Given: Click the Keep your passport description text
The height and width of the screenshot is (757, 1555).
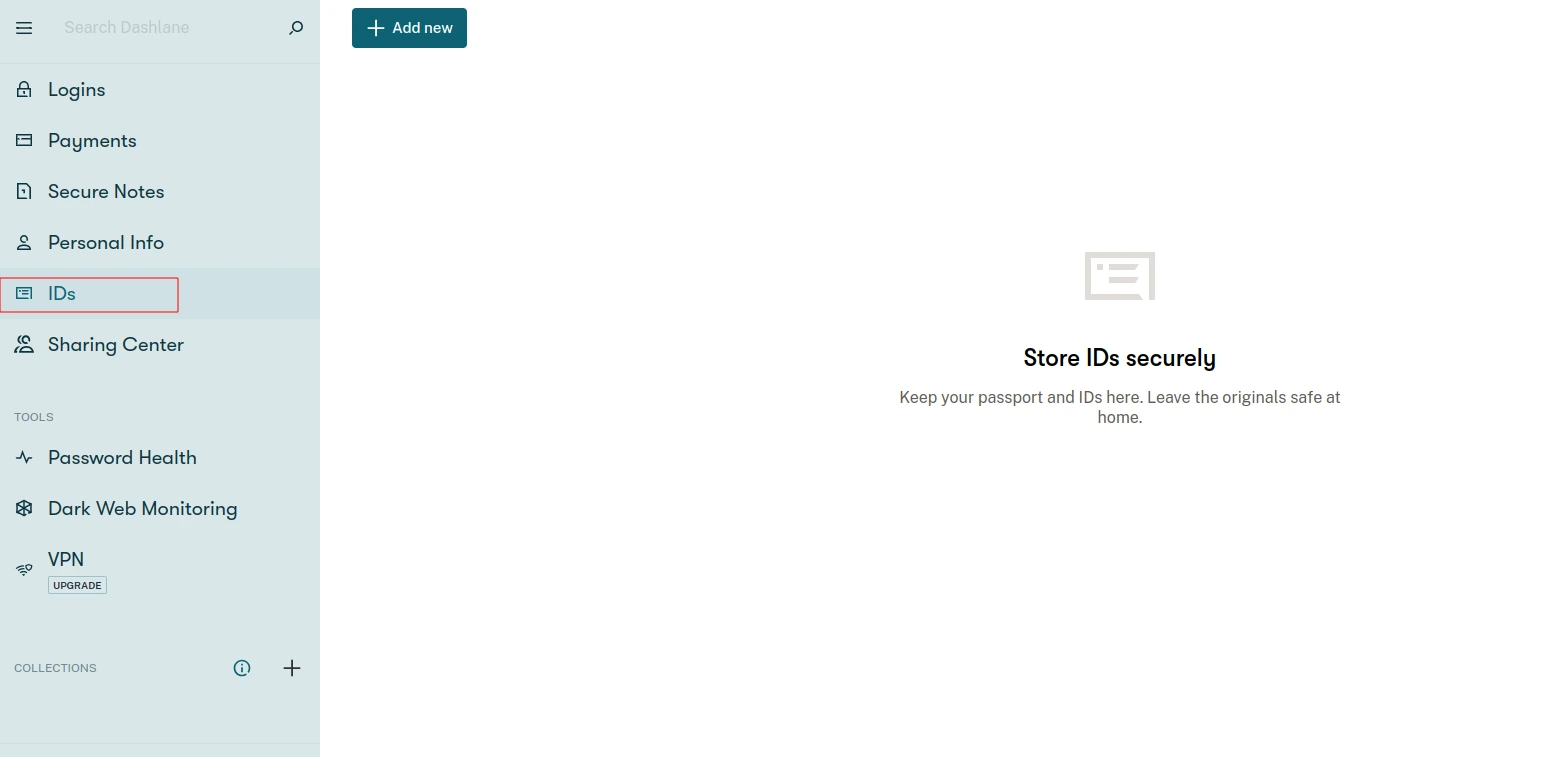Looking at the screenshot, I should [1120, 407].
